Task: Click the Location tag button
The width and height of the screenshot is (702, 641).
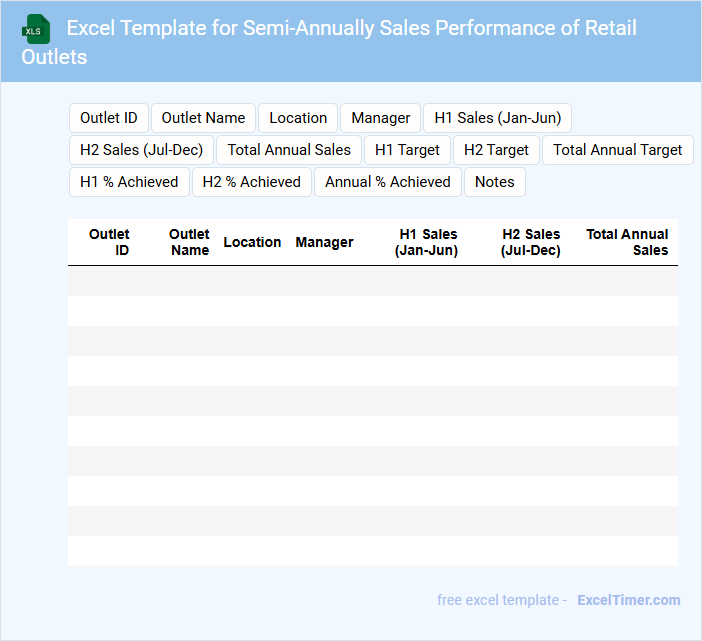Action: coord(298,118)
